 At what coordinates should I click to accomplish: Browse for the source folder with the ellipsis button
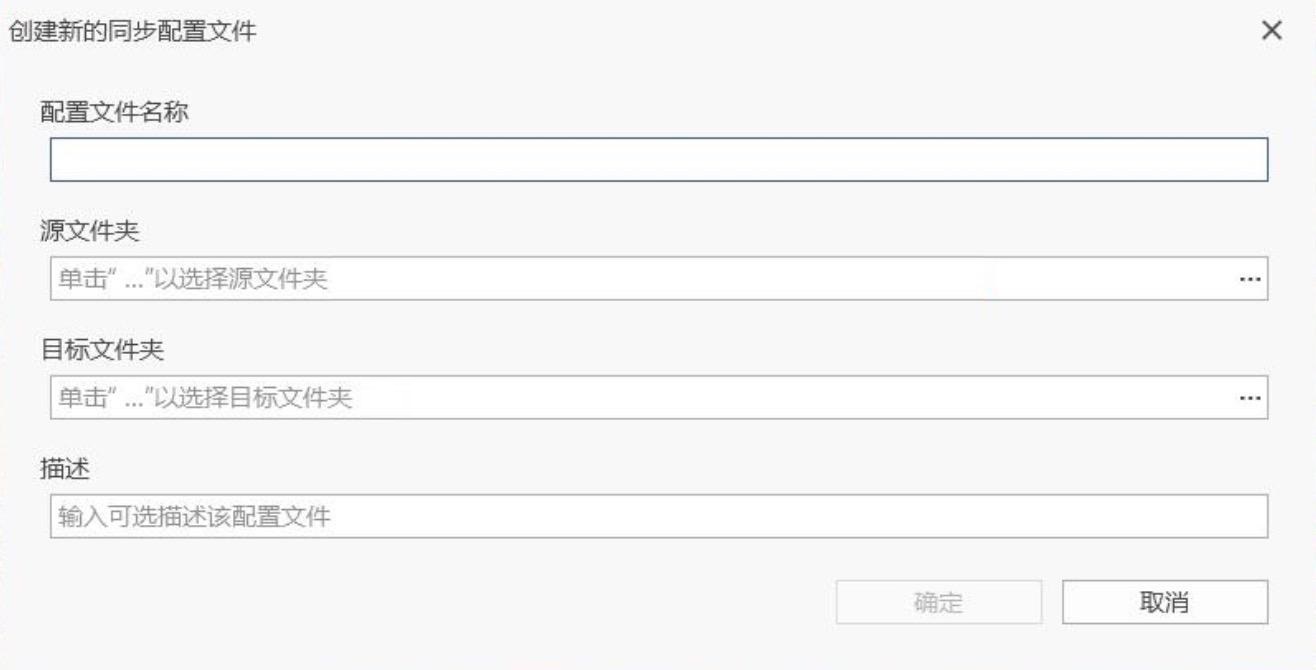[1249, 279]
